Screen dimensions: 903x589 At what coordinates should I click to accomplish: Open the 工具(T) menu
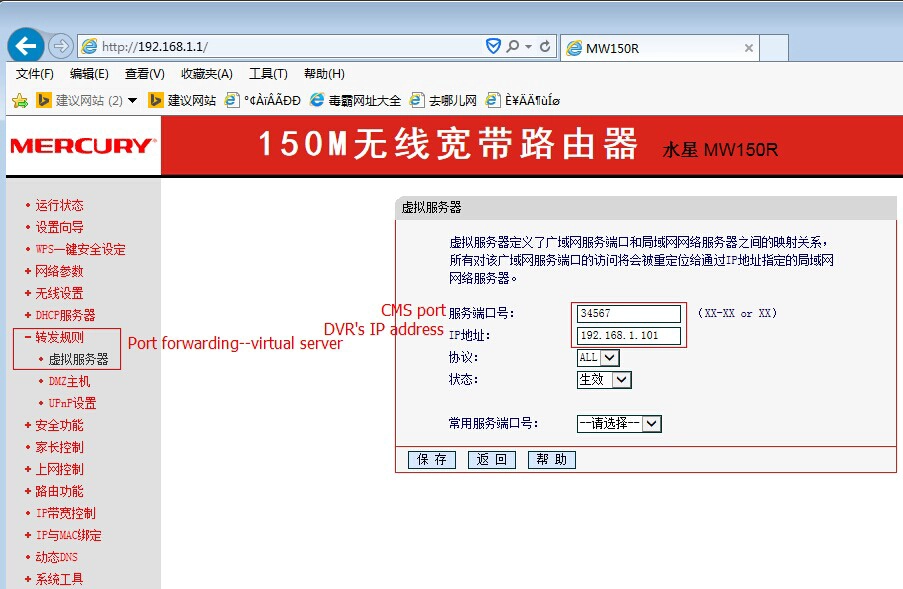(268, 74)
